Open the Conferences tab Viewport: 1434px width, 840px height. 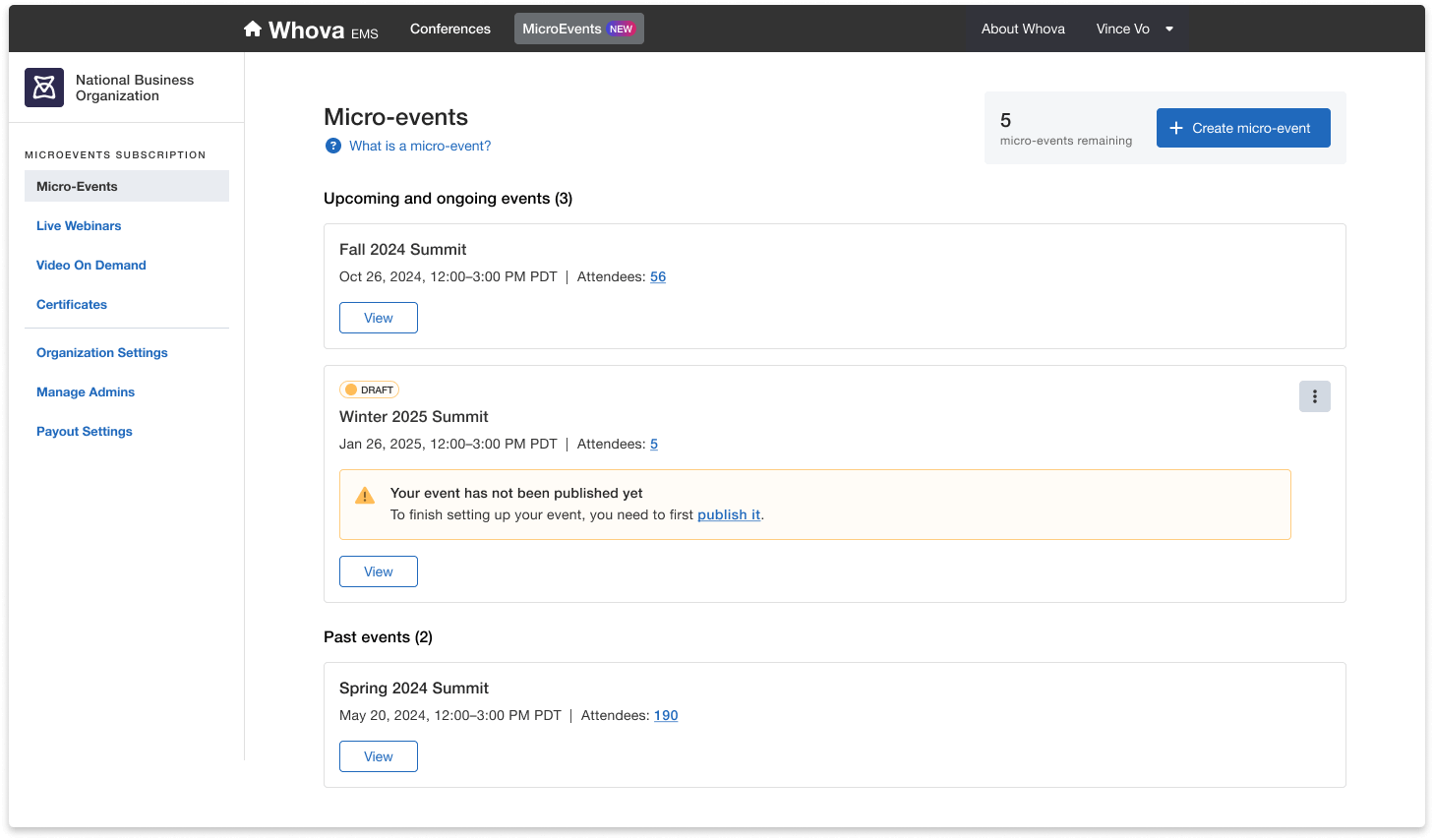pyautogui.click(x=449, y=30)
